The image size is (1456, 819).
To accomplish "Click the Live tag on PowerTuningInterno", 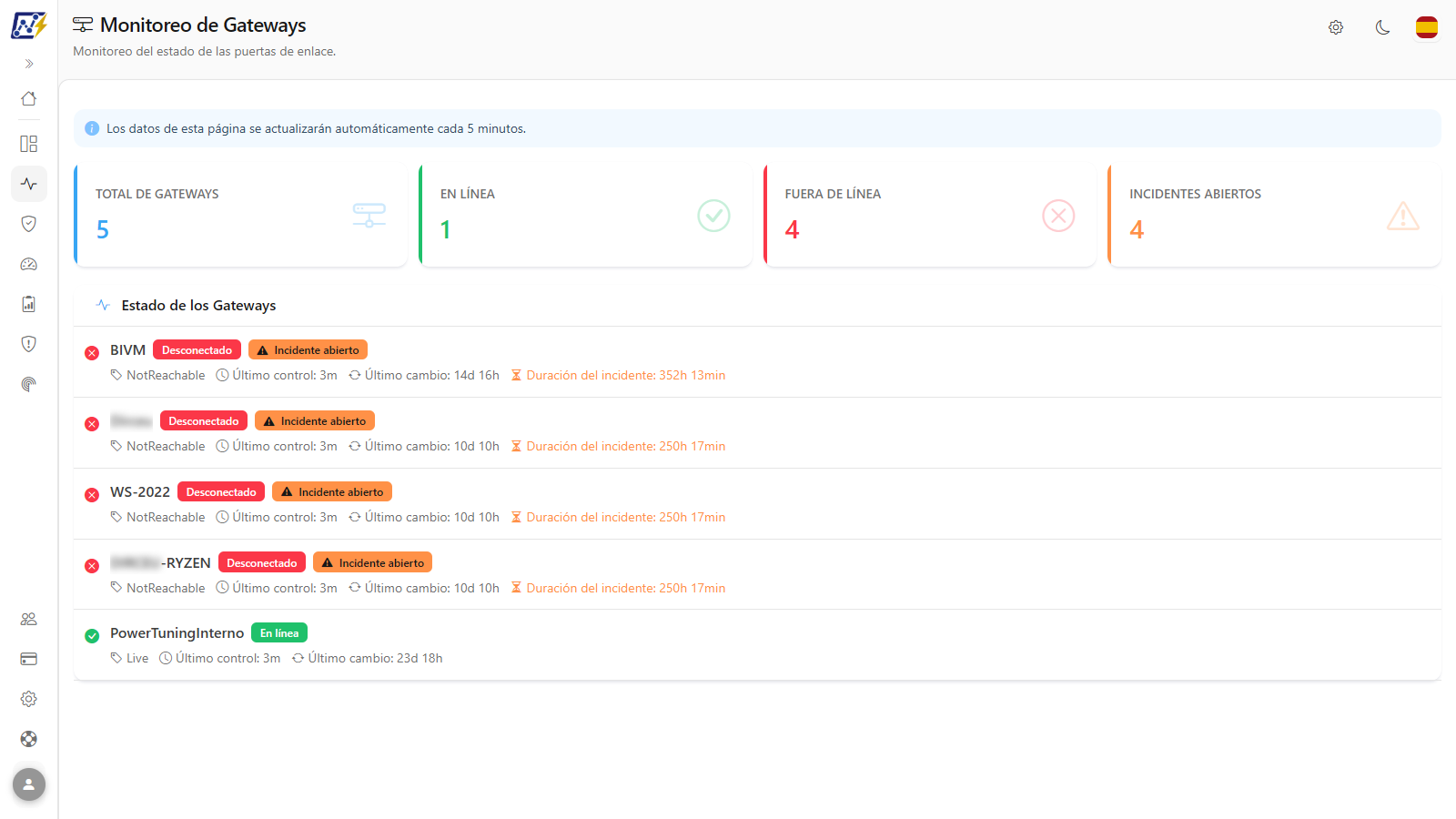I will pyautogui.click(x=129, y=658).
